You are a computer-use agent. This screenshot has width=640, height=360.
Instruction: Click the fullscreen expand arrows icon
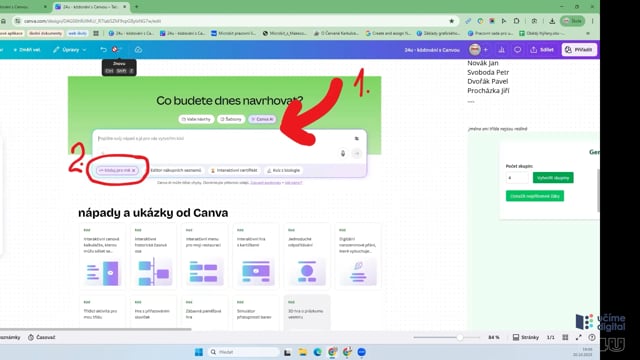point(579,338)
